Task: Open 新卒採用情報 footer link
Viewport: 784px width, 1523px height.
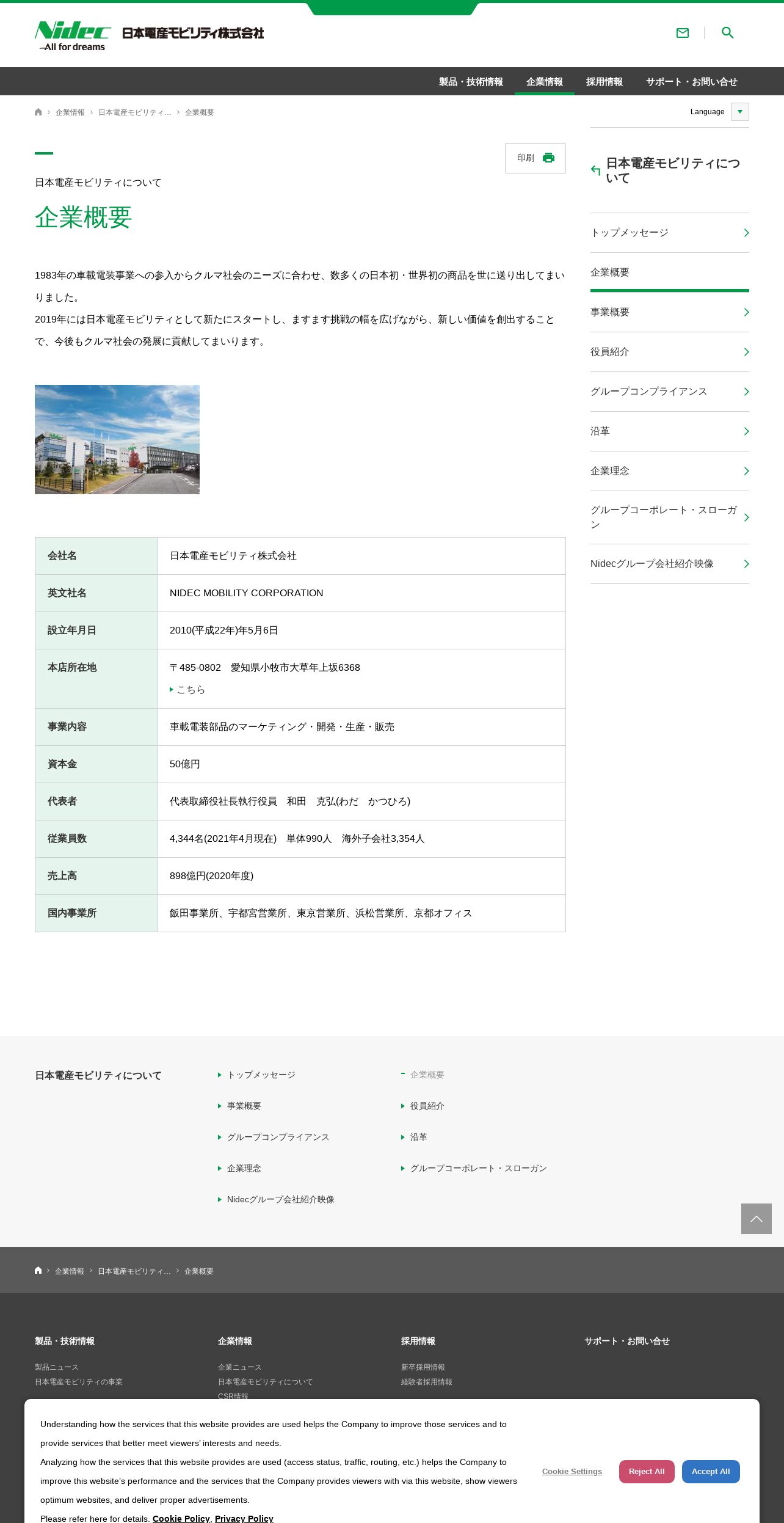Action: [423, 1367]
